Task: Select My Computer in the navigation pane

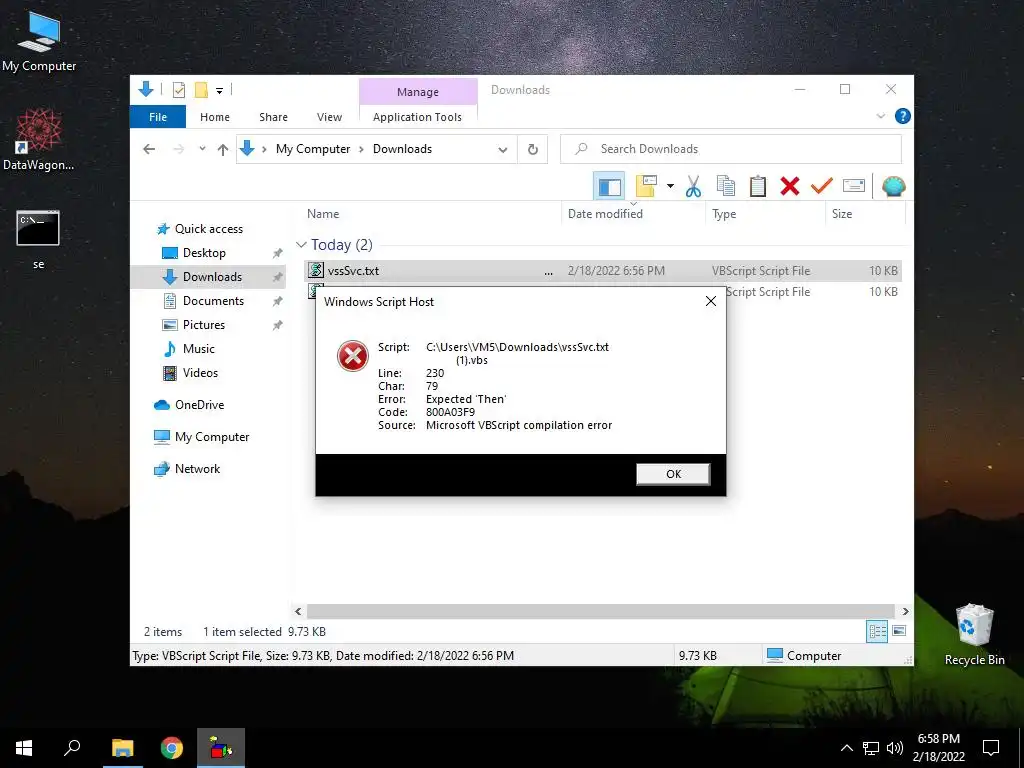Action: point(212,437)
